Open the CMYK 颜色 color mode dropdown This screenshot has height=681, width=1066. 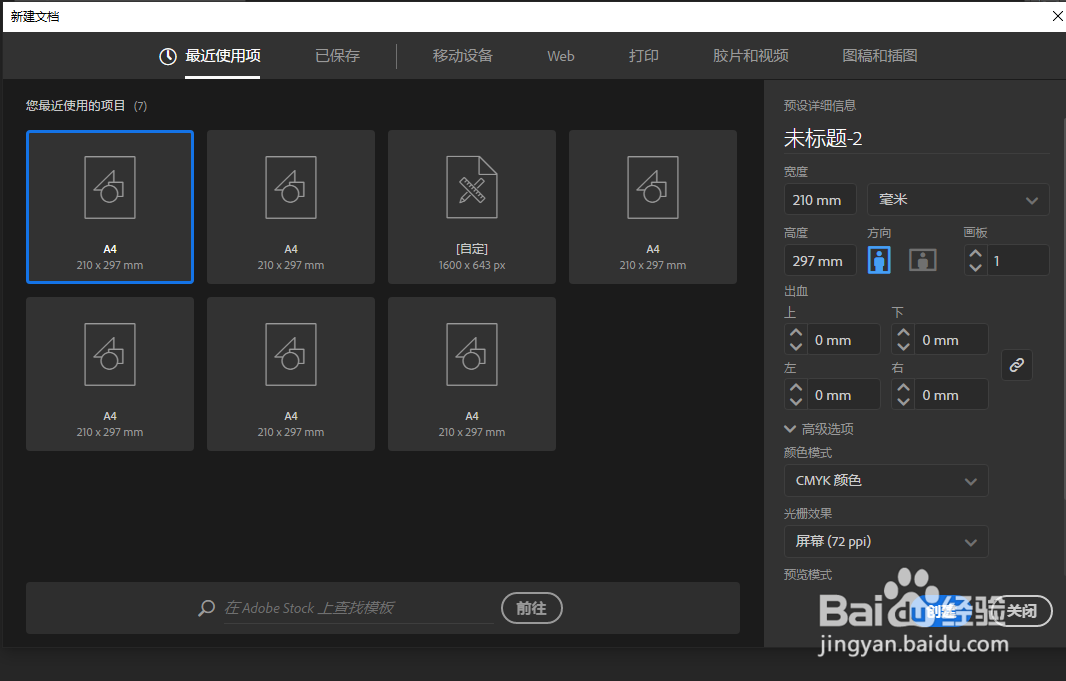(x=886, y=481)
